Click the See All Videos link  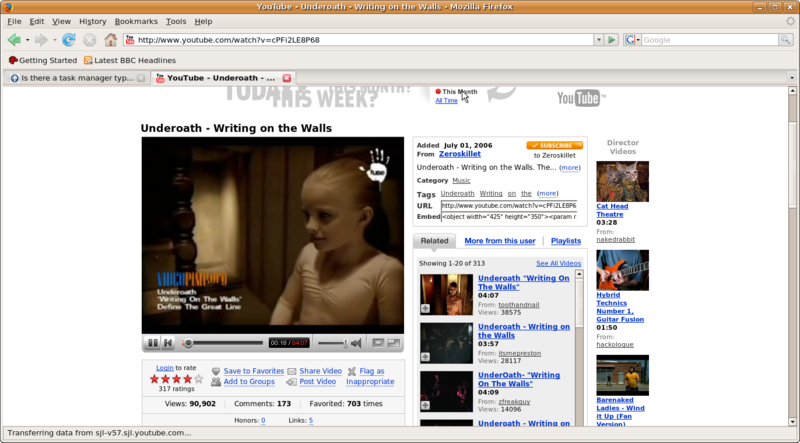(559, 263)
